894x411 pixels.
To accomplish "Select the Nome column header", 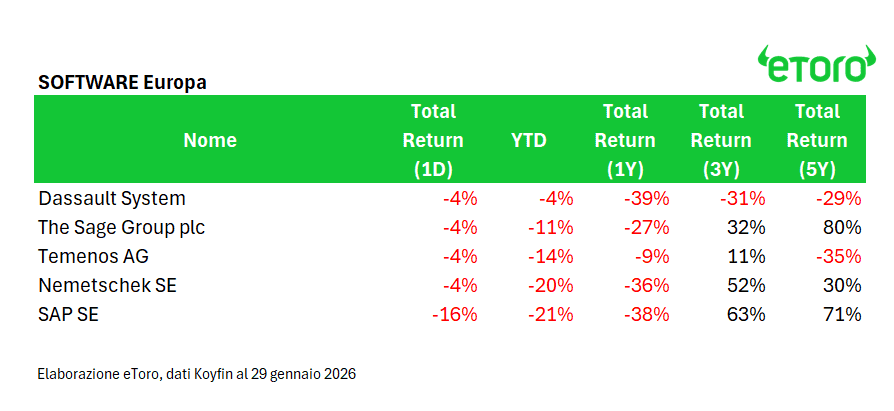I will coord(210,140).
